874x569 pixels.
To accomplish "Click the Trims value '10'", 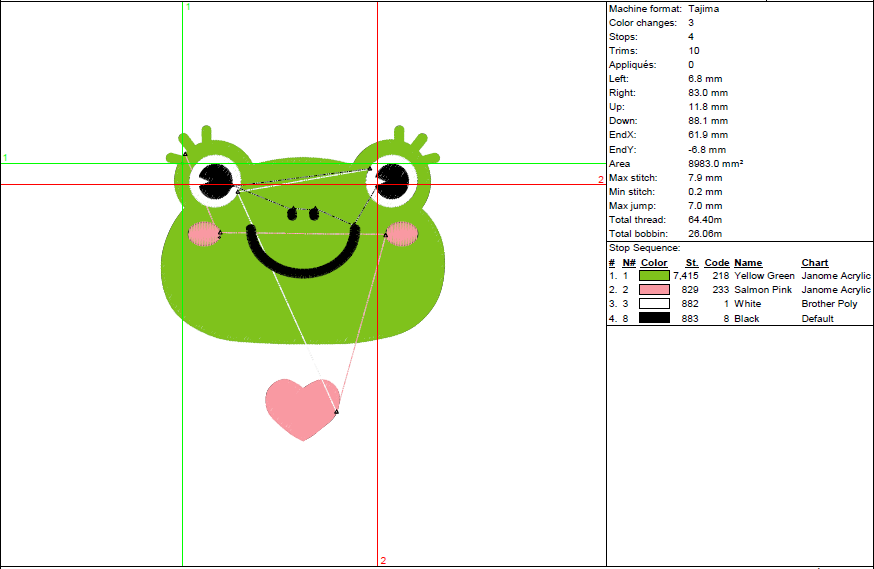I will (694, 51).
